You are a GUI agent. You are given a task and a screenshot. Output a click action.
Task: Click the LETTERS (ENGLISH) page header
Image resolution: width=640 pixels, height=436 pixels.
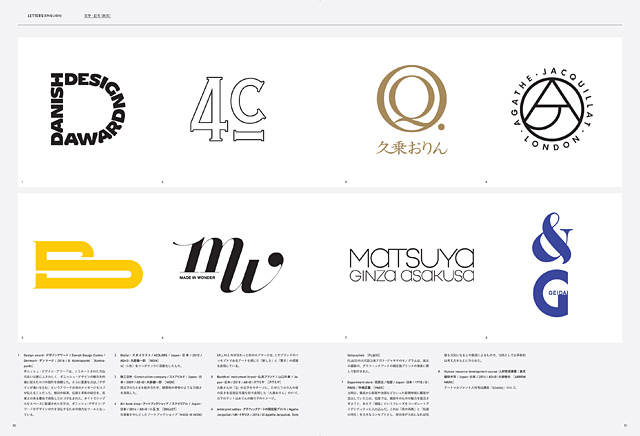pyautogui.click(x=44, y=16)
